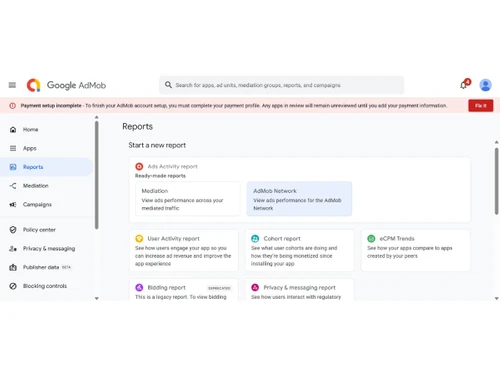This screenshot has height=375, width=500.
Task: Click the search input field
Action: (282, 85)
